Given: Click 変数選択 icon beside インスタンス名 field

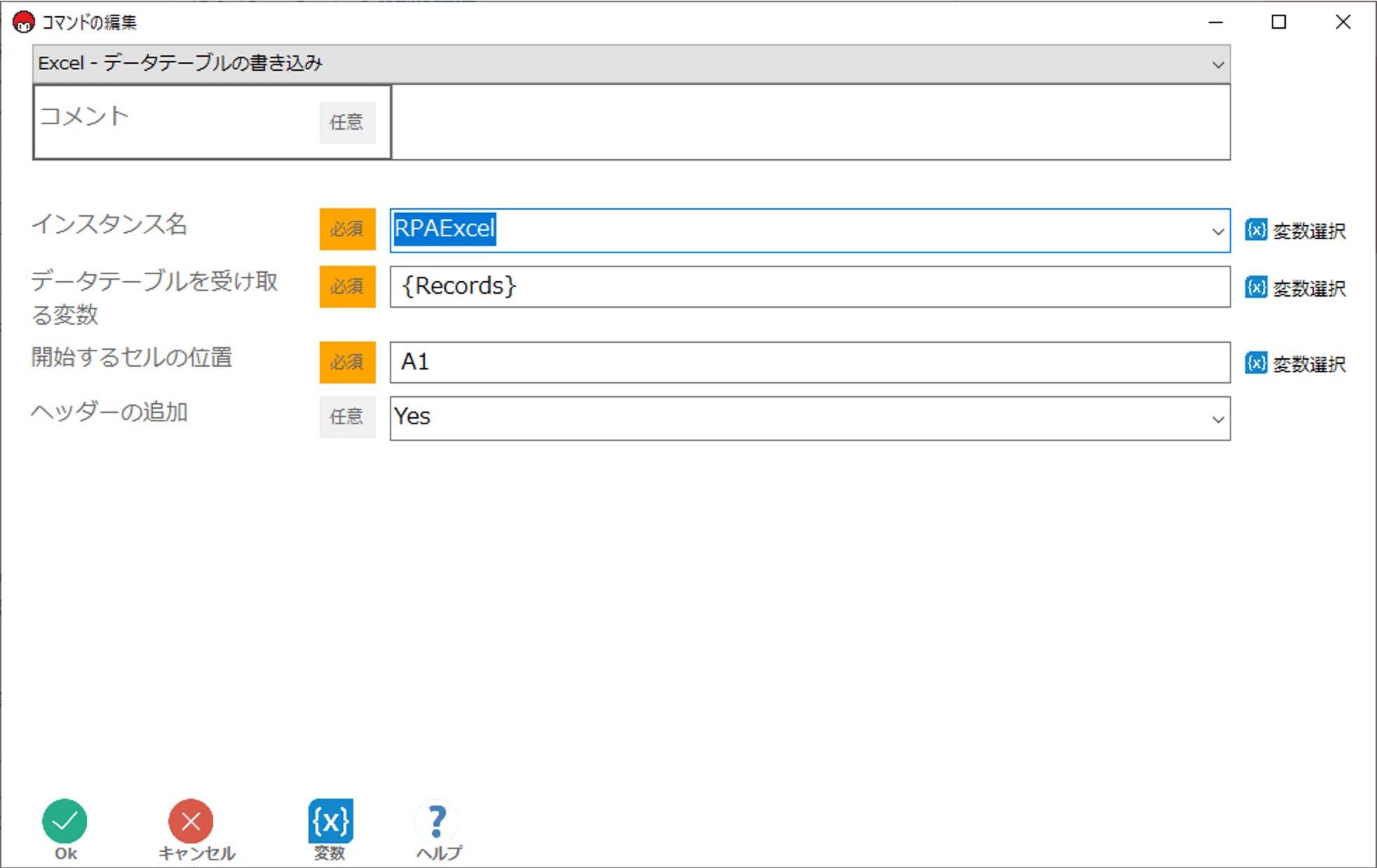Looking at the screenshot, I should click(1256, 230).
